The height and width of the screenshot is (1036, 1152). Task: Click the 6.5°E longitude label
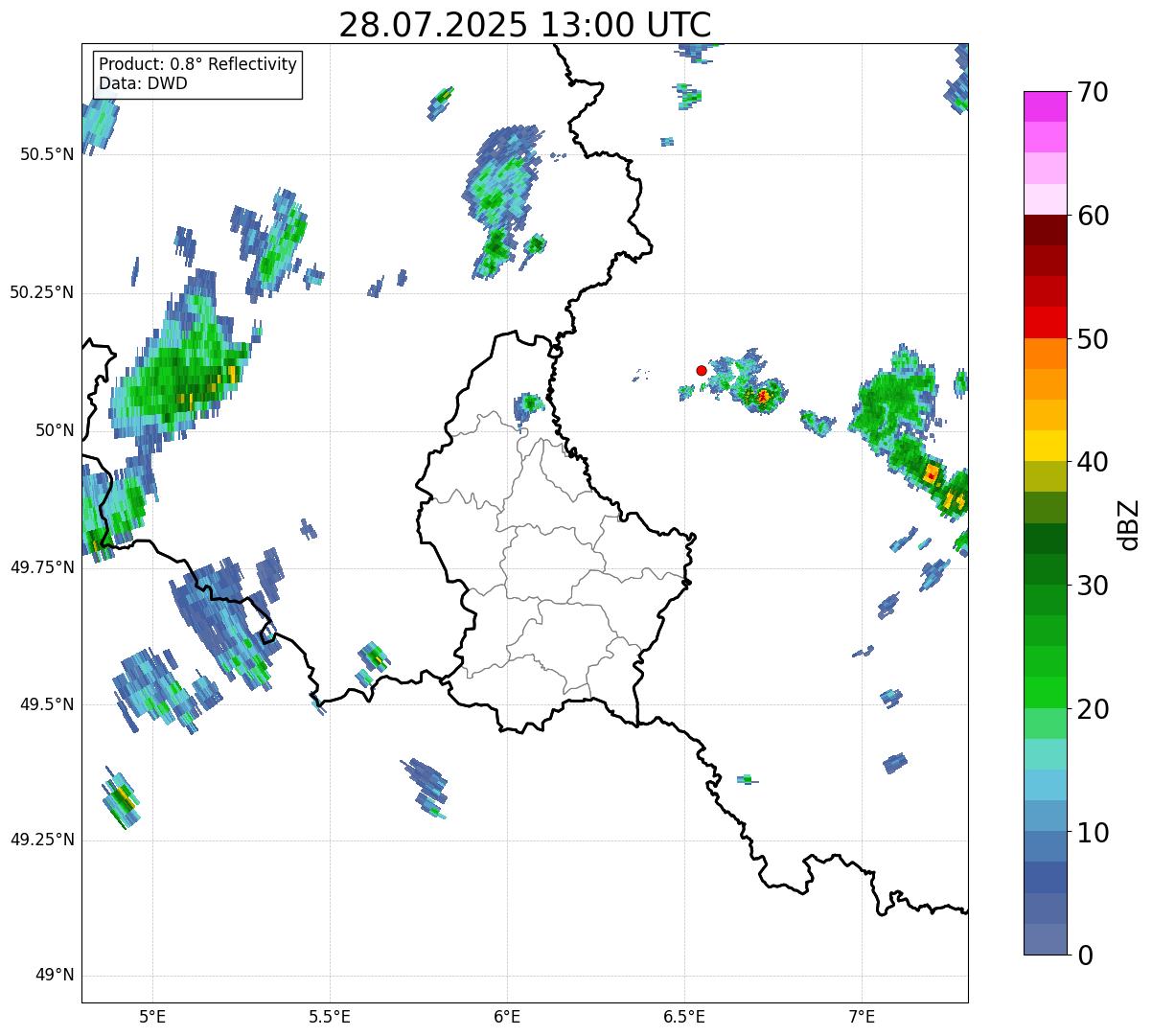pyautogui.click(x=684, y=1016)
